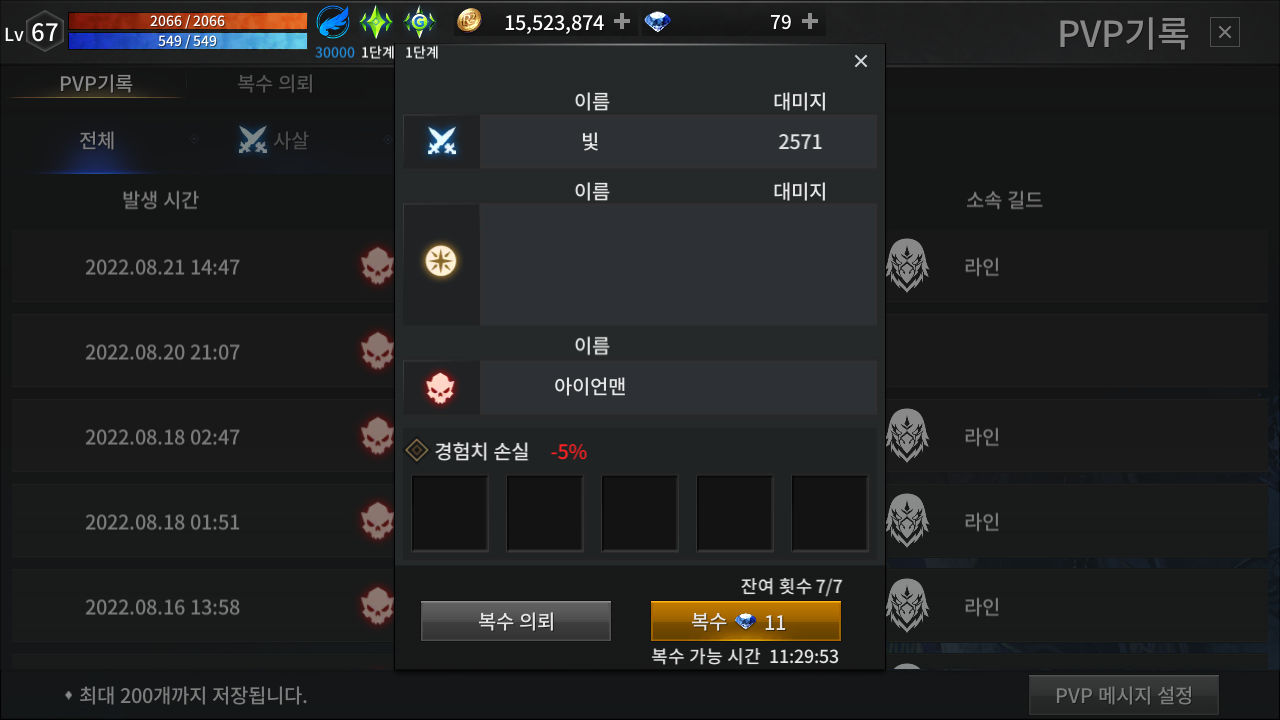The width and height of the screenshot is (1280, 720).
Task: Click the crossed swords icon beside 빛
Action: click(x=441, y=141)
